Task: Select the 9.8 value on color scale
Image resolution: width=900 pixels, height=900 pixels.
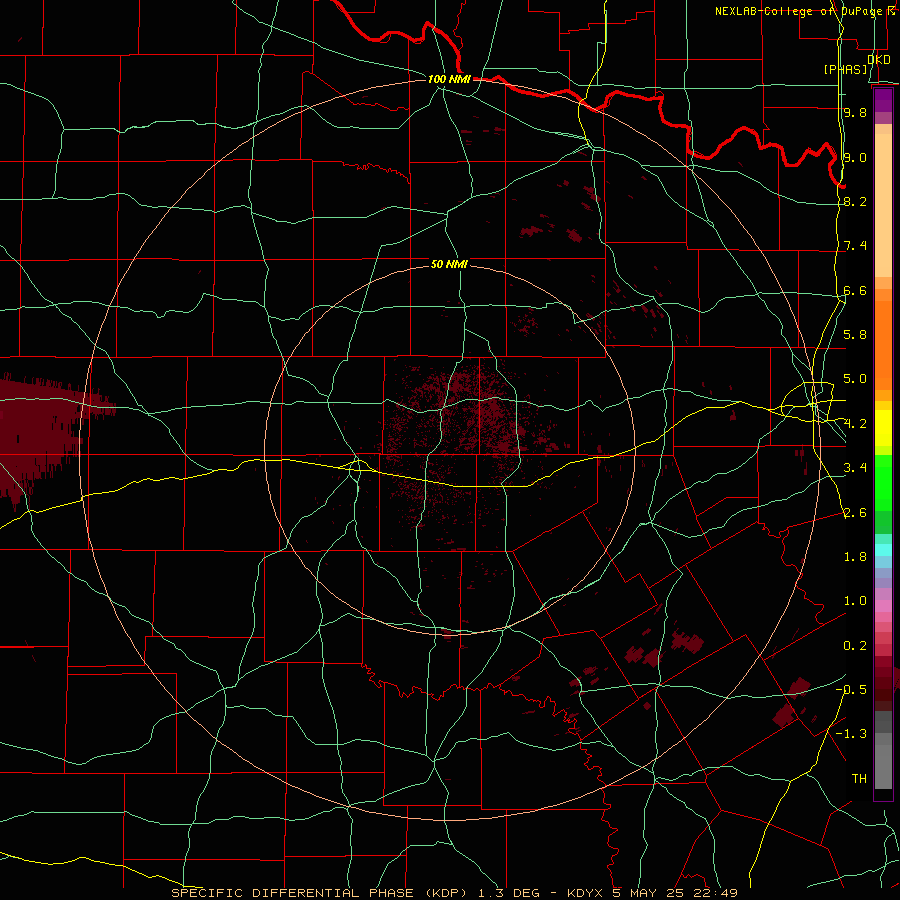Action: [x=855, y=112]
